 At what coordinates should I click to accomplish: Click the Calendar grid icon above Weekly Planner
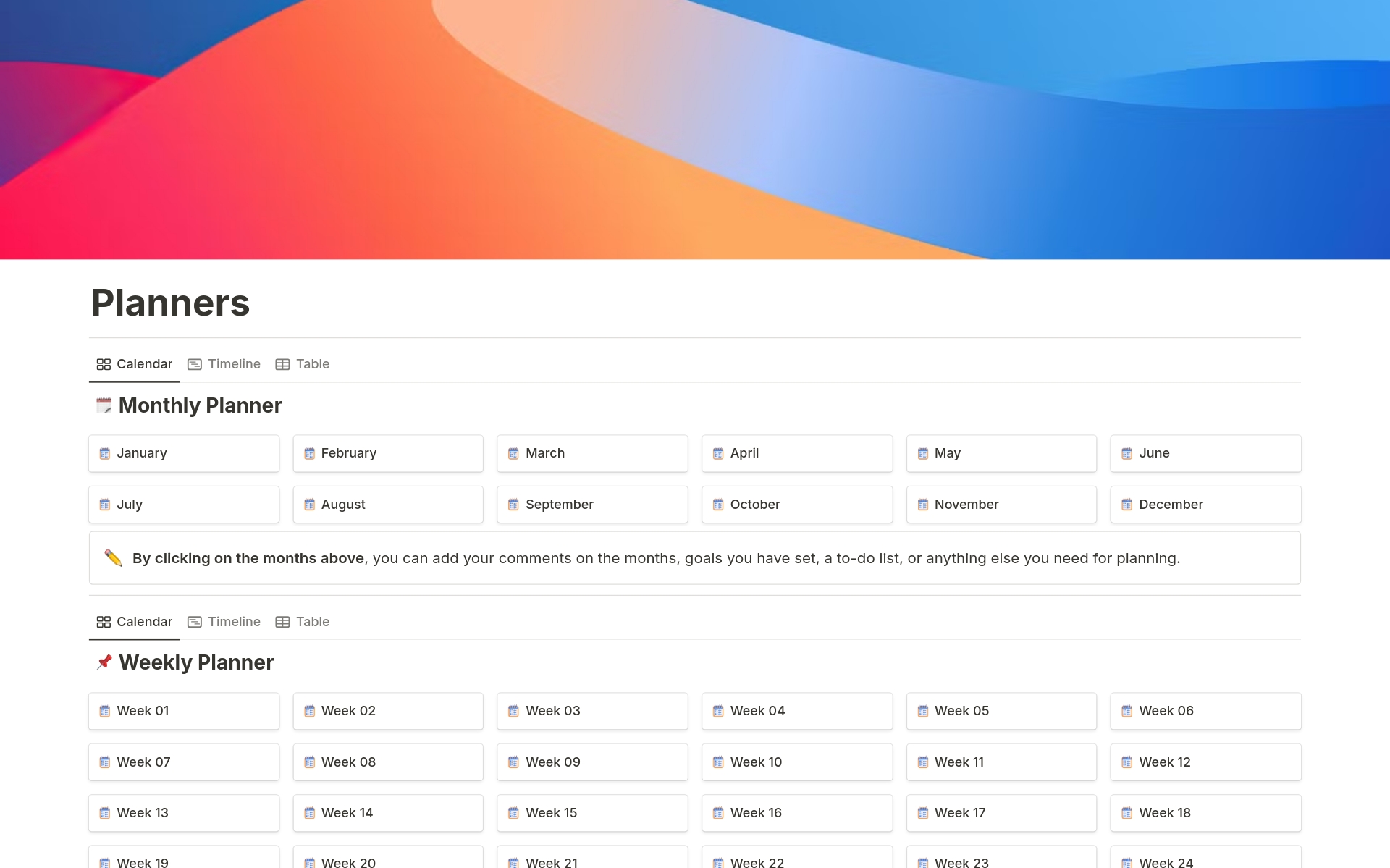tap(104, 622)
